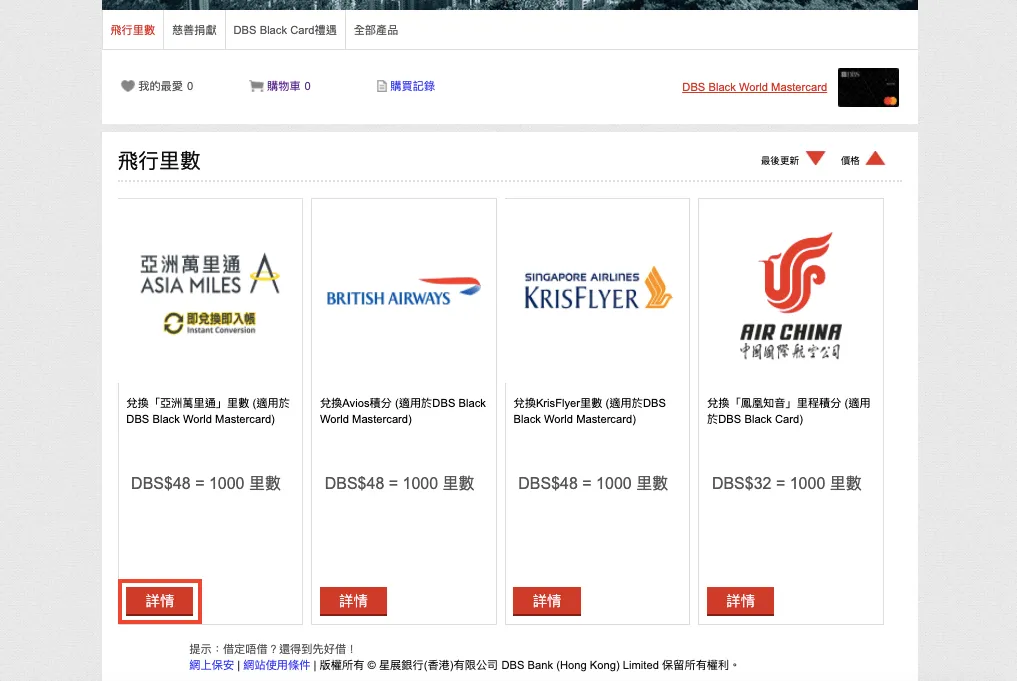Image resolution: width=1017 pixels, height=681 pixels.
Task: Click the heart favorites icon
Action: pos(127,86)
